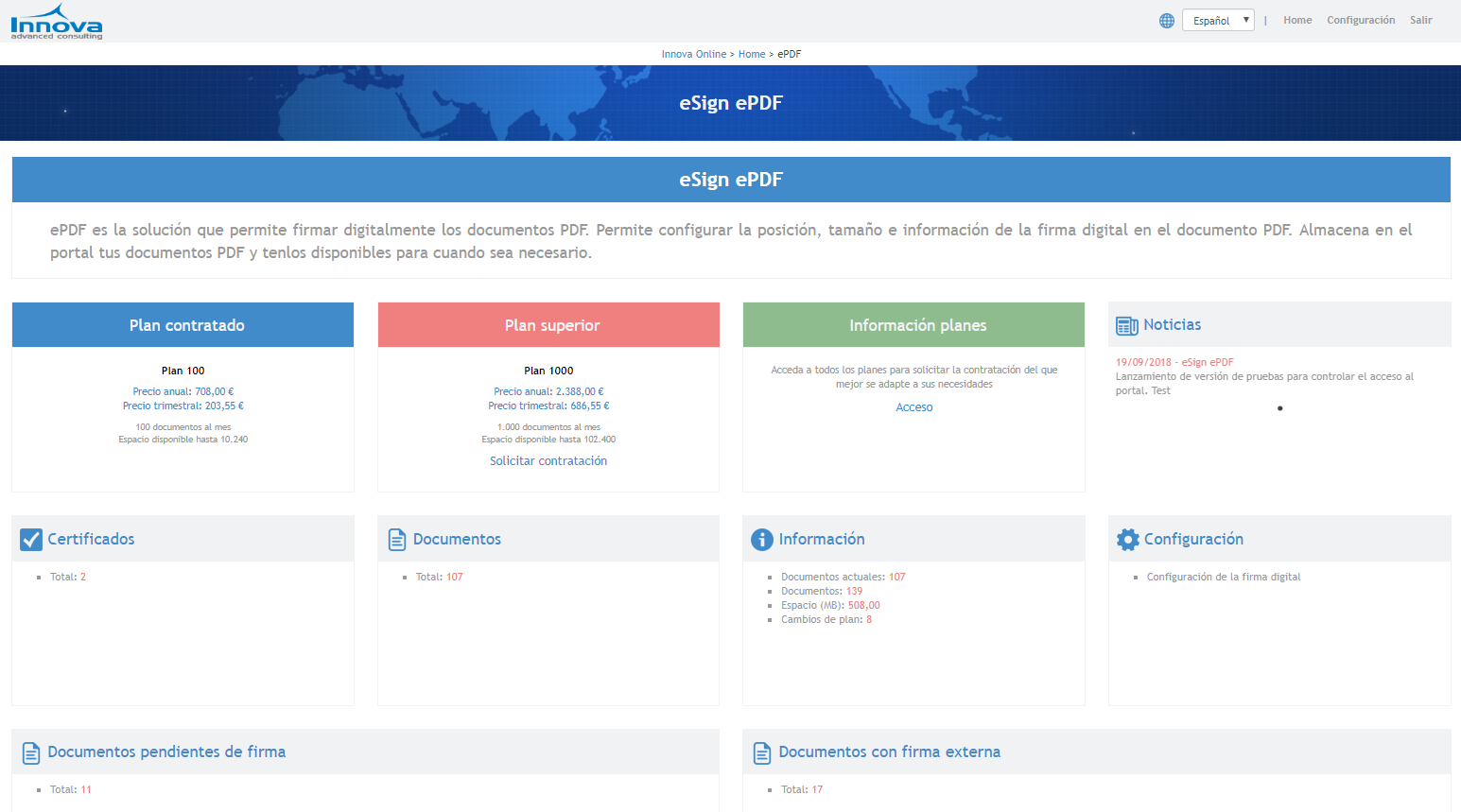Click the news carousel dot indicator
Screen dimensions: 1461x812
pyautogui.click(x=1279, y=408)
